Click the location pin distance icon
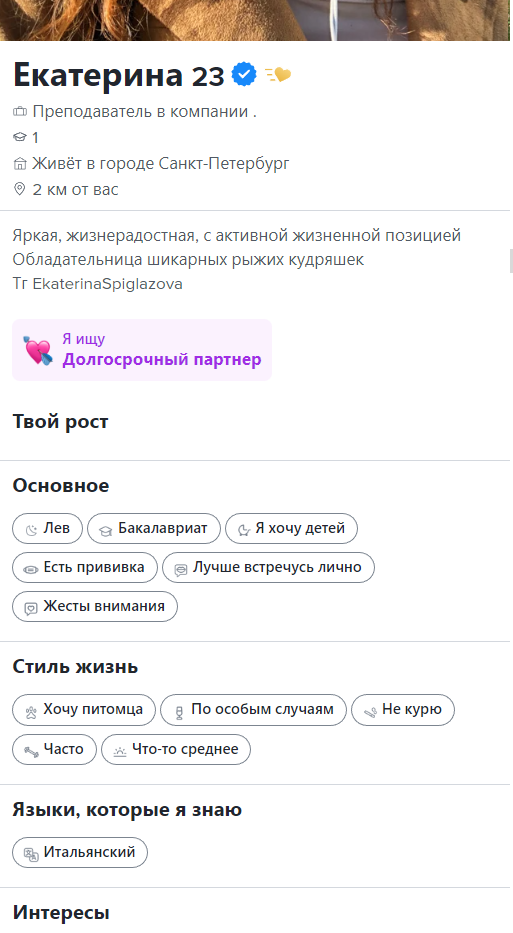Viewport: 513px width, 933px height. pos(20,189)
